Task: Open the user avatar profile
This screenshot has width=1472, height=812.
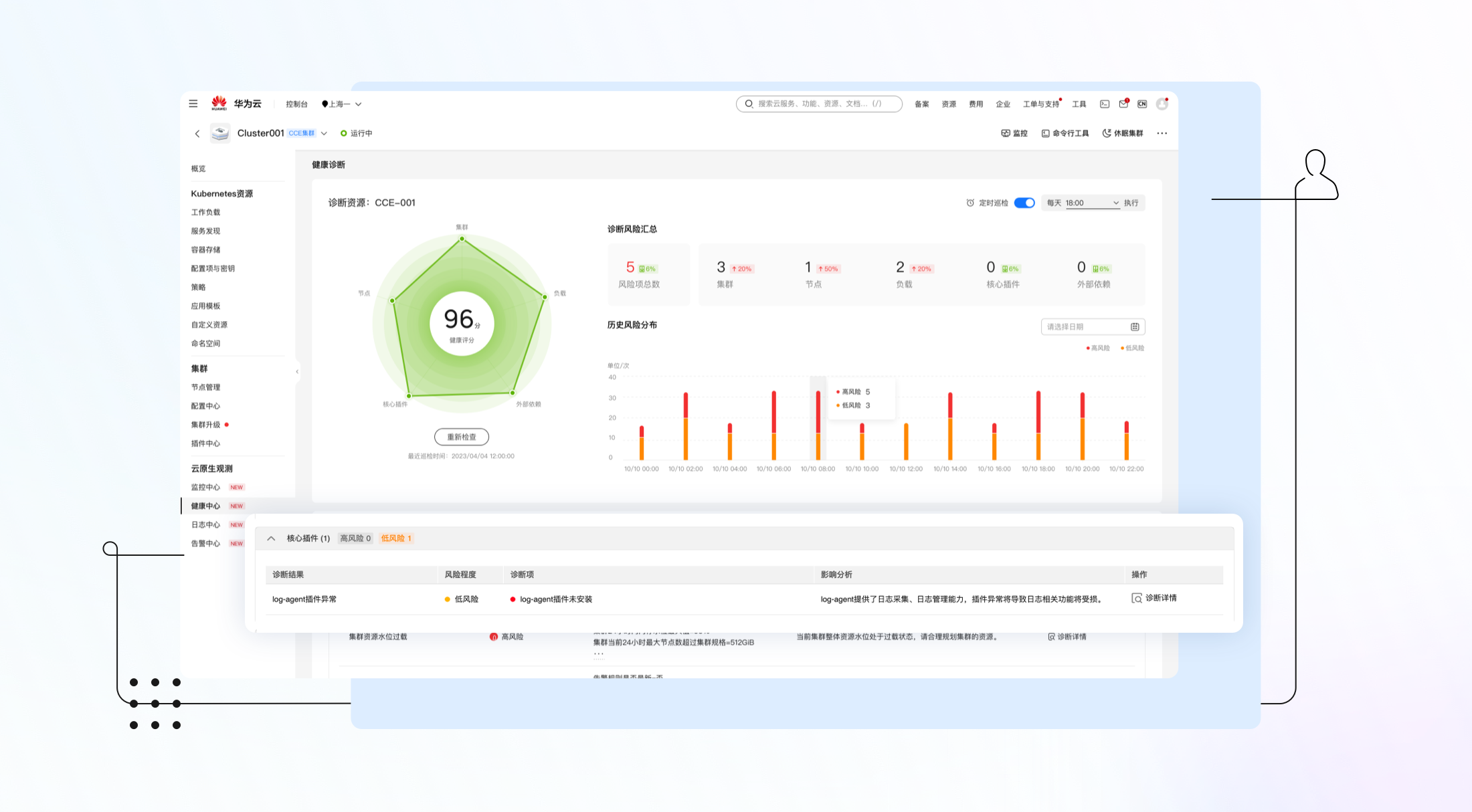Action: pos(1162,104)
